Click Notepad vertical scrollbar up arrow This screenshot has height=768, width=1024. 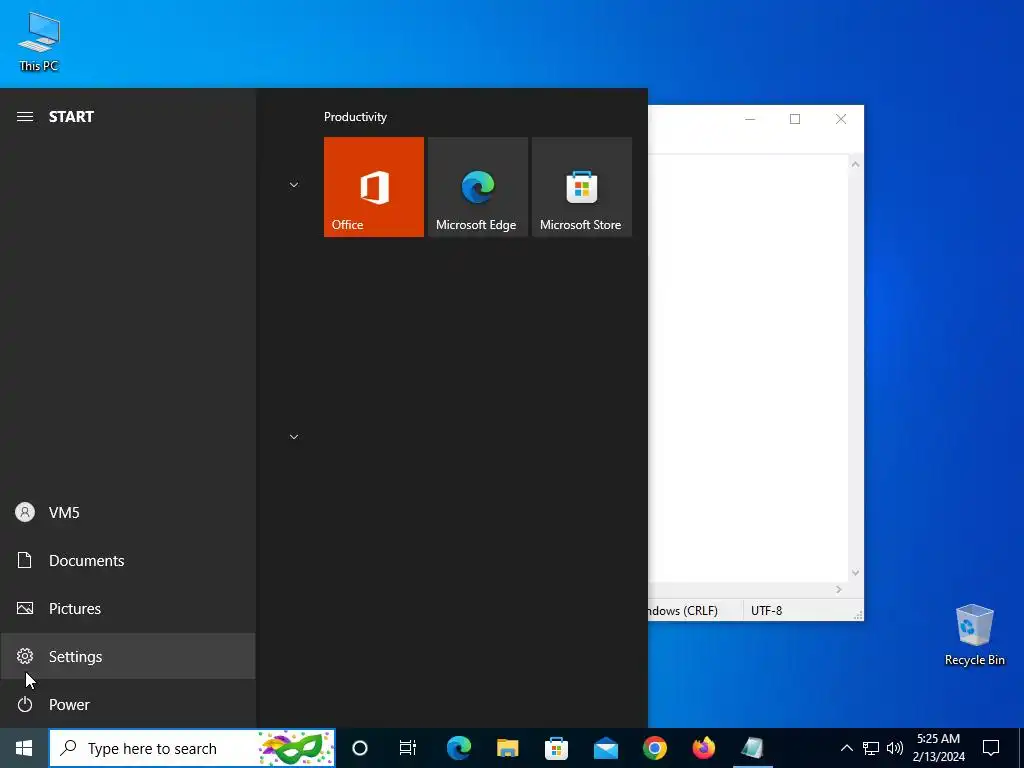pyautogui.click(x=856, y=164)
